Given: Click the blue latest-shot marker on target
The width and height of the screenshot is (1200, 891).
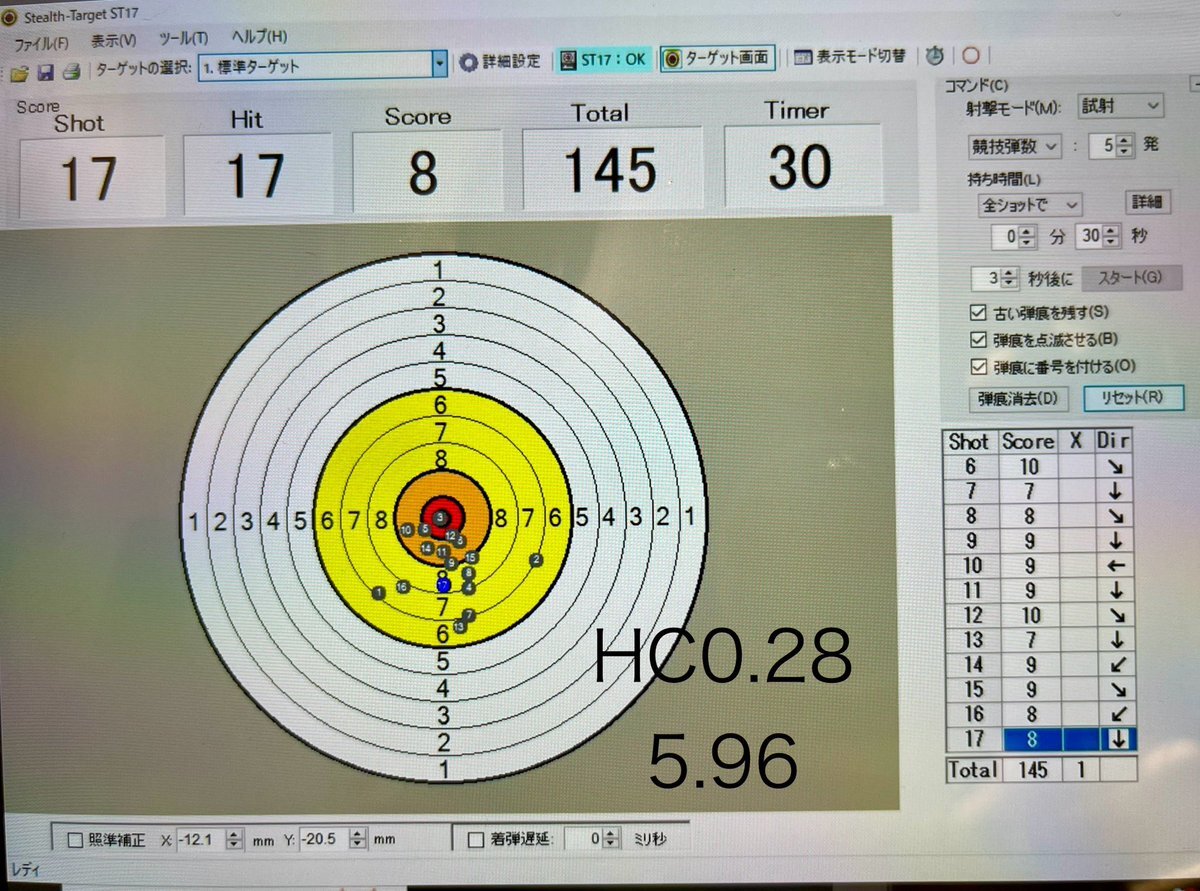Looking at the screenshot, I should 444,583.
